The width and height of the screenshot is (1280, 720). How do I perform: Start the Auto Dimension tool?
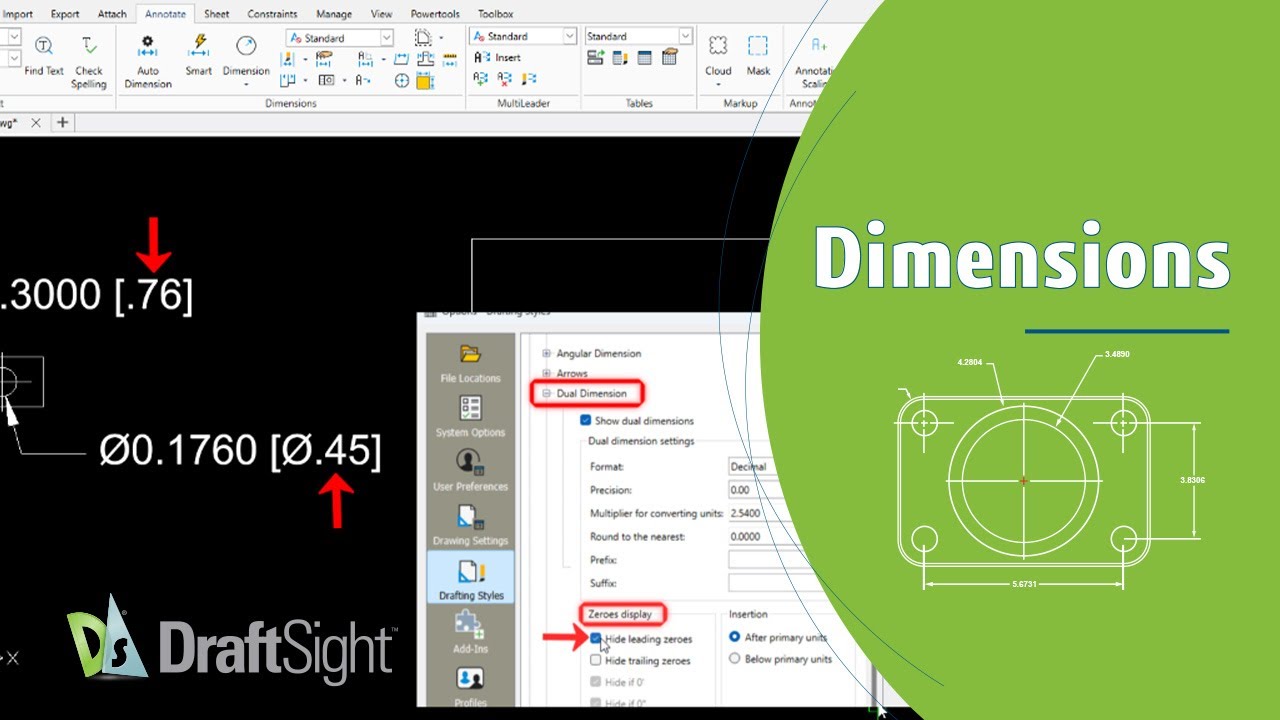(x=148, y=62)
